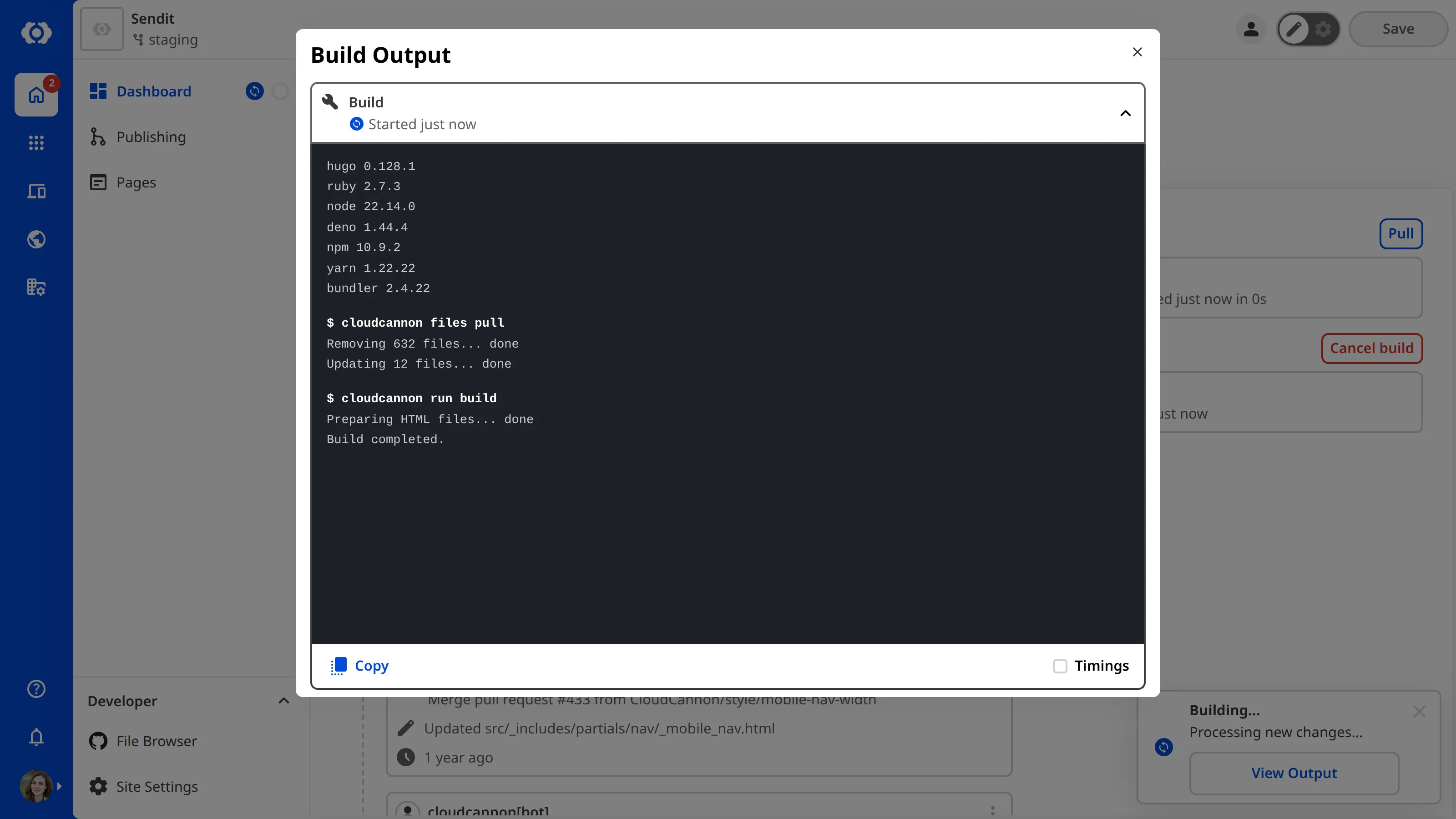1456x819 pixels.
Task: Open the cloudcannon[bot] commit options menu
Action: click(x=992, y=811)
